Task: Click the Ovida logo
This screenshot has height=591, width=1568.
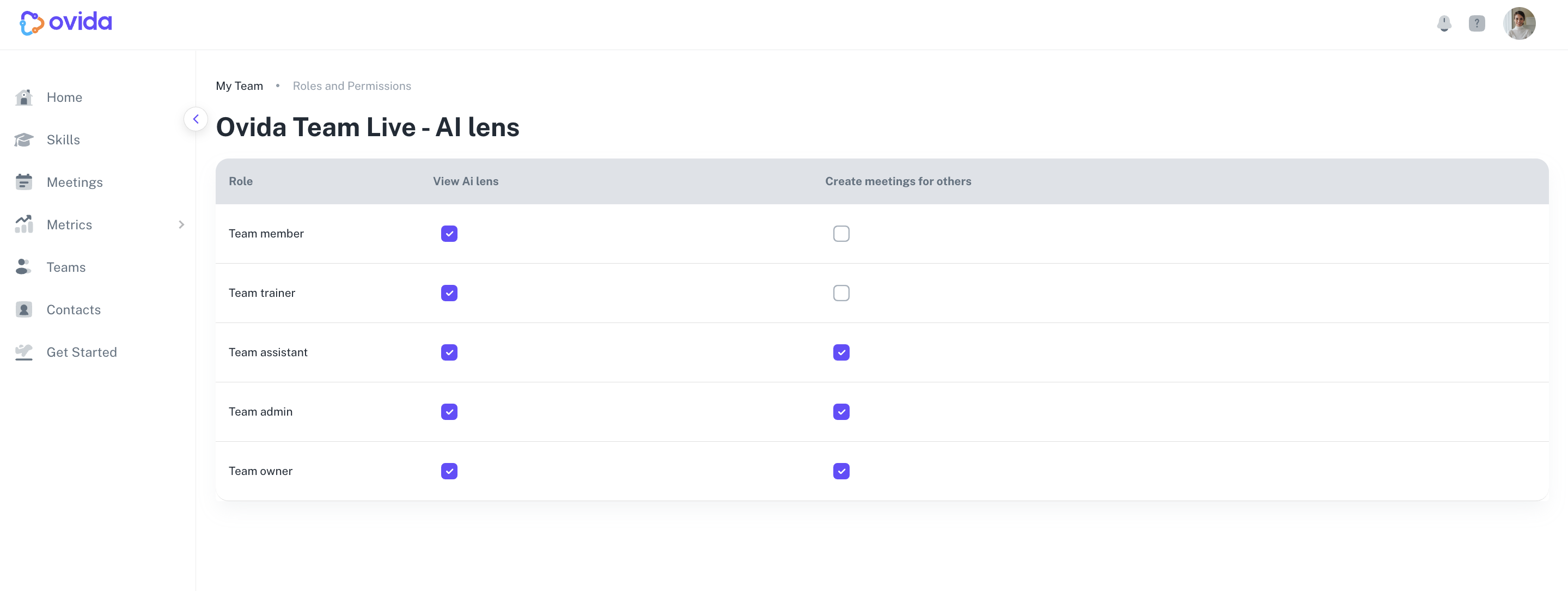Action: pos(66,22)
